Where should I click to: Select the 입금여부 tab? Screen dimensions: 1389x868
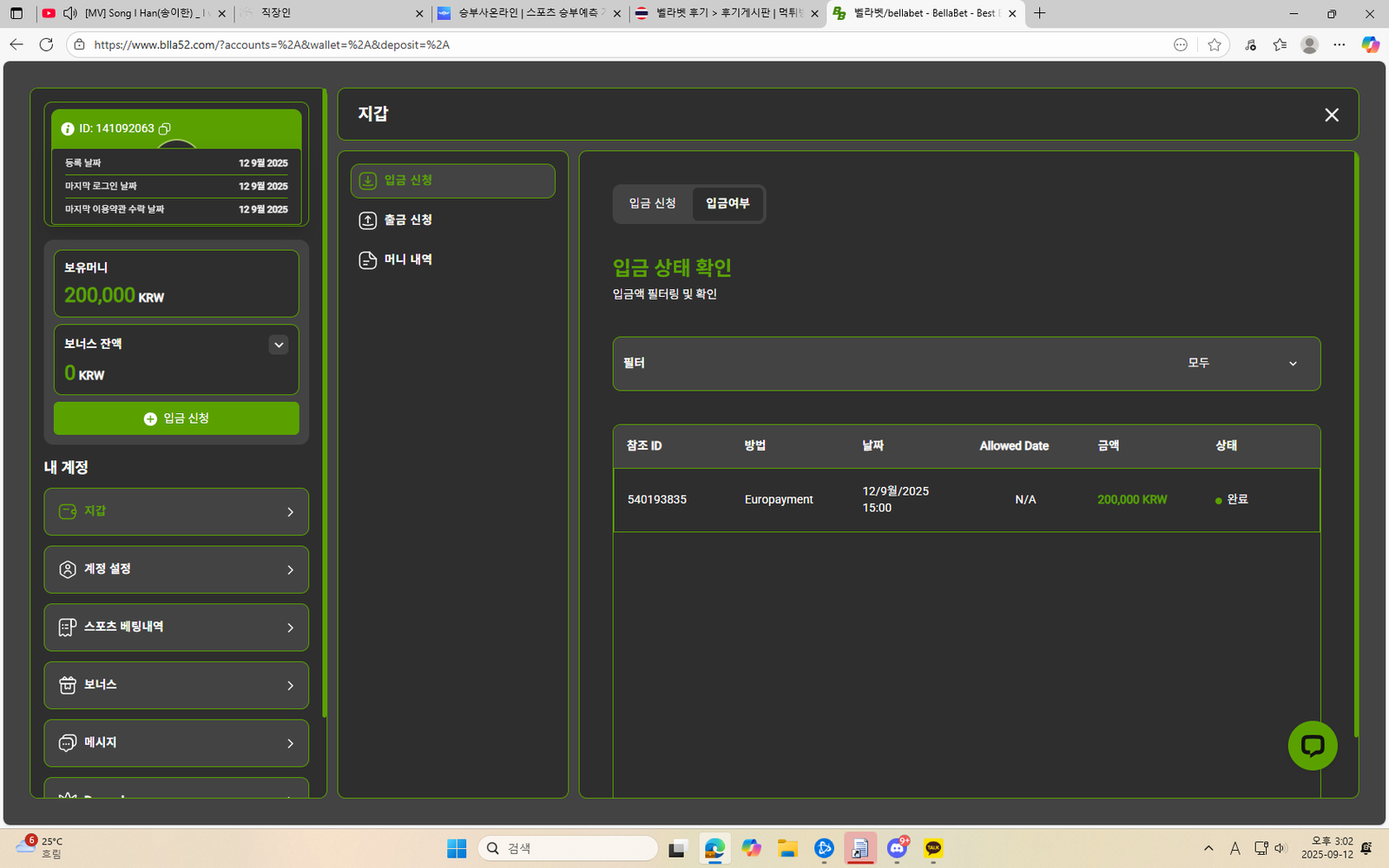(x=727, y=203)
